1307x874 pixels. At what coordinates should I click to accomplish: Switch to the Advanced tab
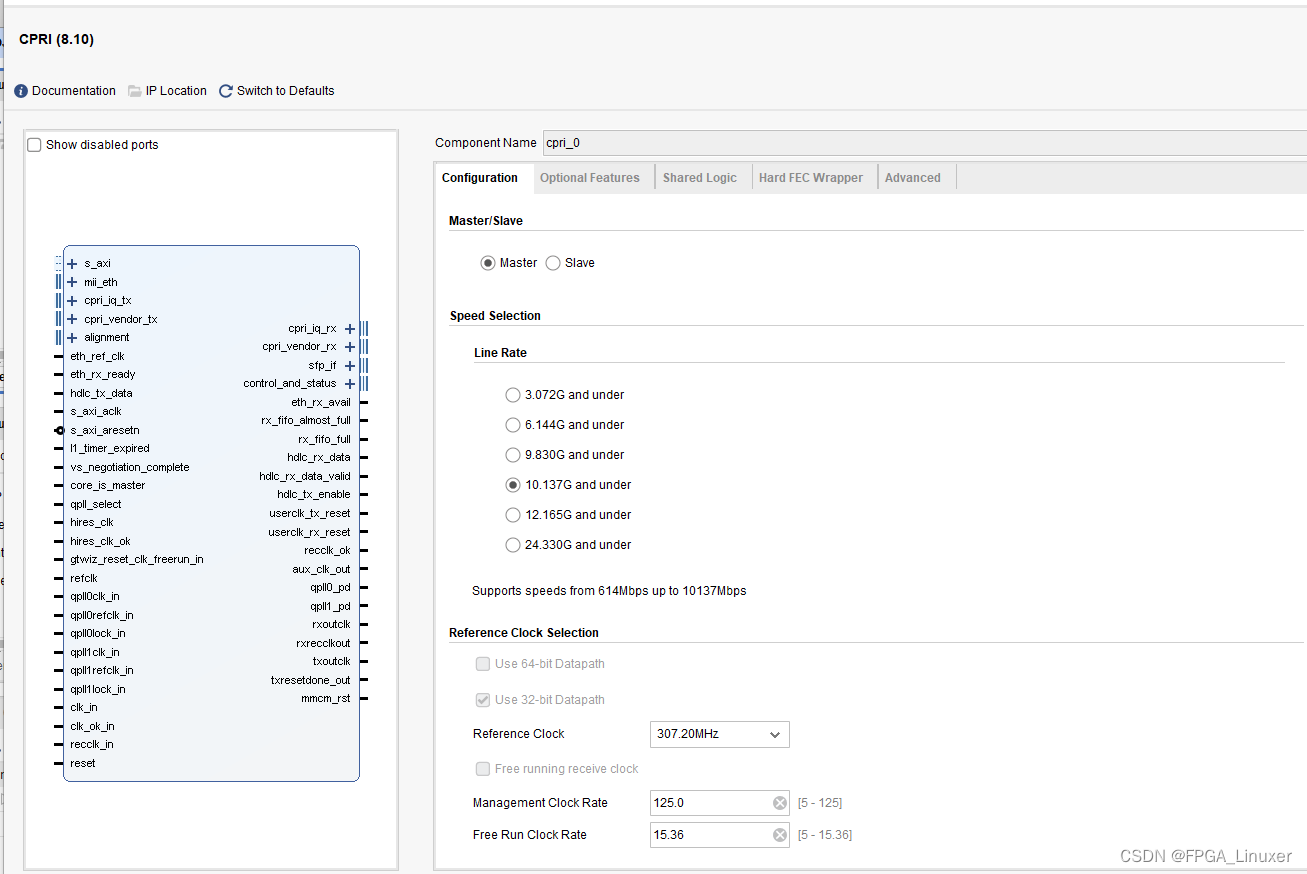point(913,178)
